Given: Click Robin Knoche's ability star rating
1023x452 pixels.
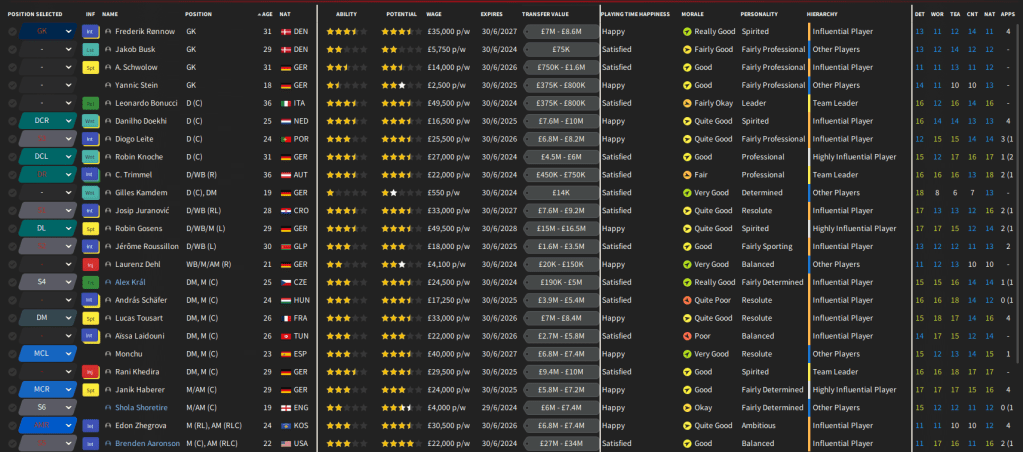Looking at the screenshot, I should click(x=346, y=157).
